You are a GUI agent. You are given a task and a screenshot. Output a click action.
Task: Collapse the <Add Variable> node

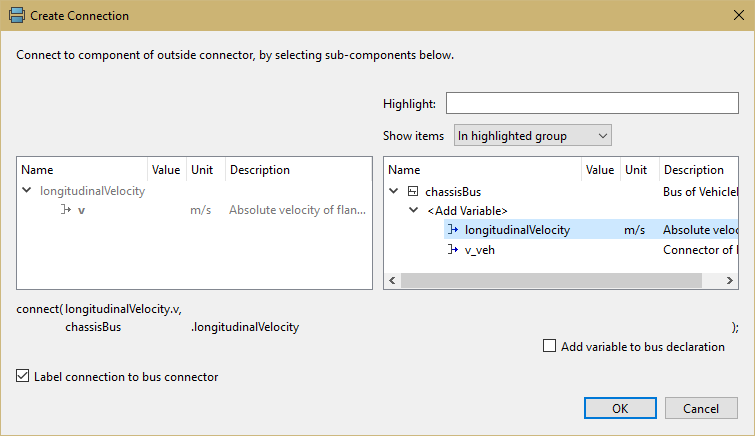tap(414, 211)
